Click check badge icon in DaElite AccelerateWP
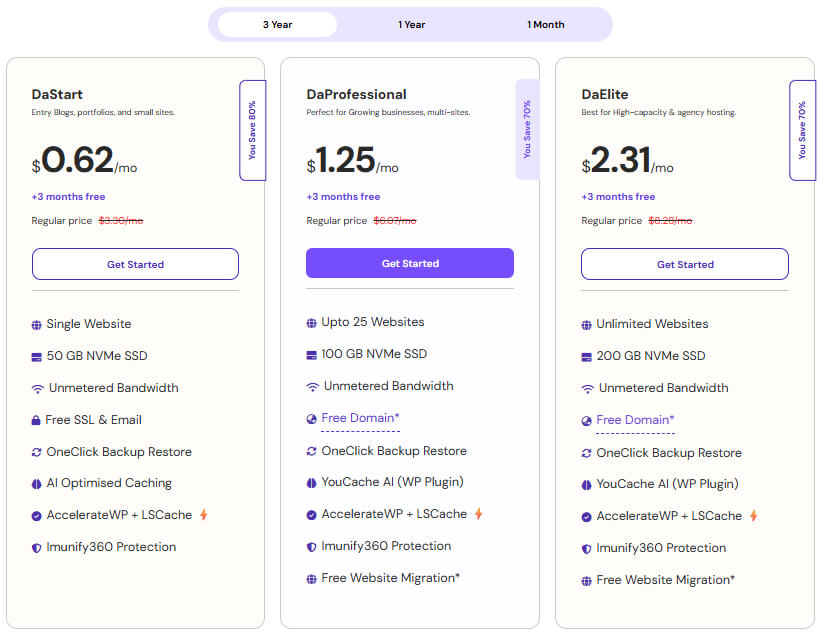Viewport: 818px width, 632px height. click(x=586, y=517)
